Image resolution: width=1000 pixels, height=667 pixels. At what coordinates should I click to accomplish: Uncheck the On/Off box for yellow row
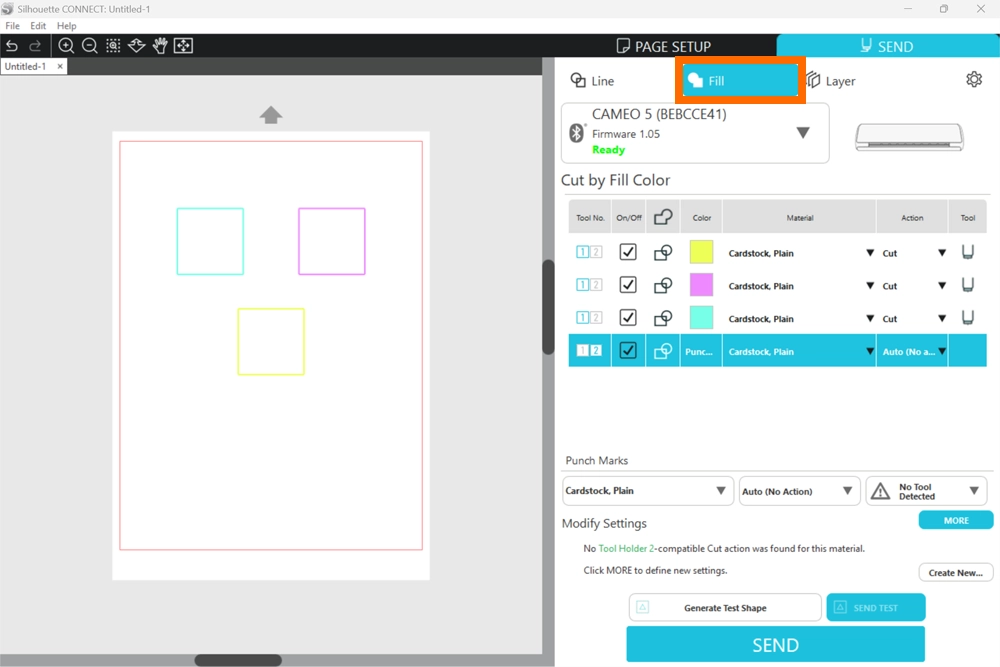[628, 253]
